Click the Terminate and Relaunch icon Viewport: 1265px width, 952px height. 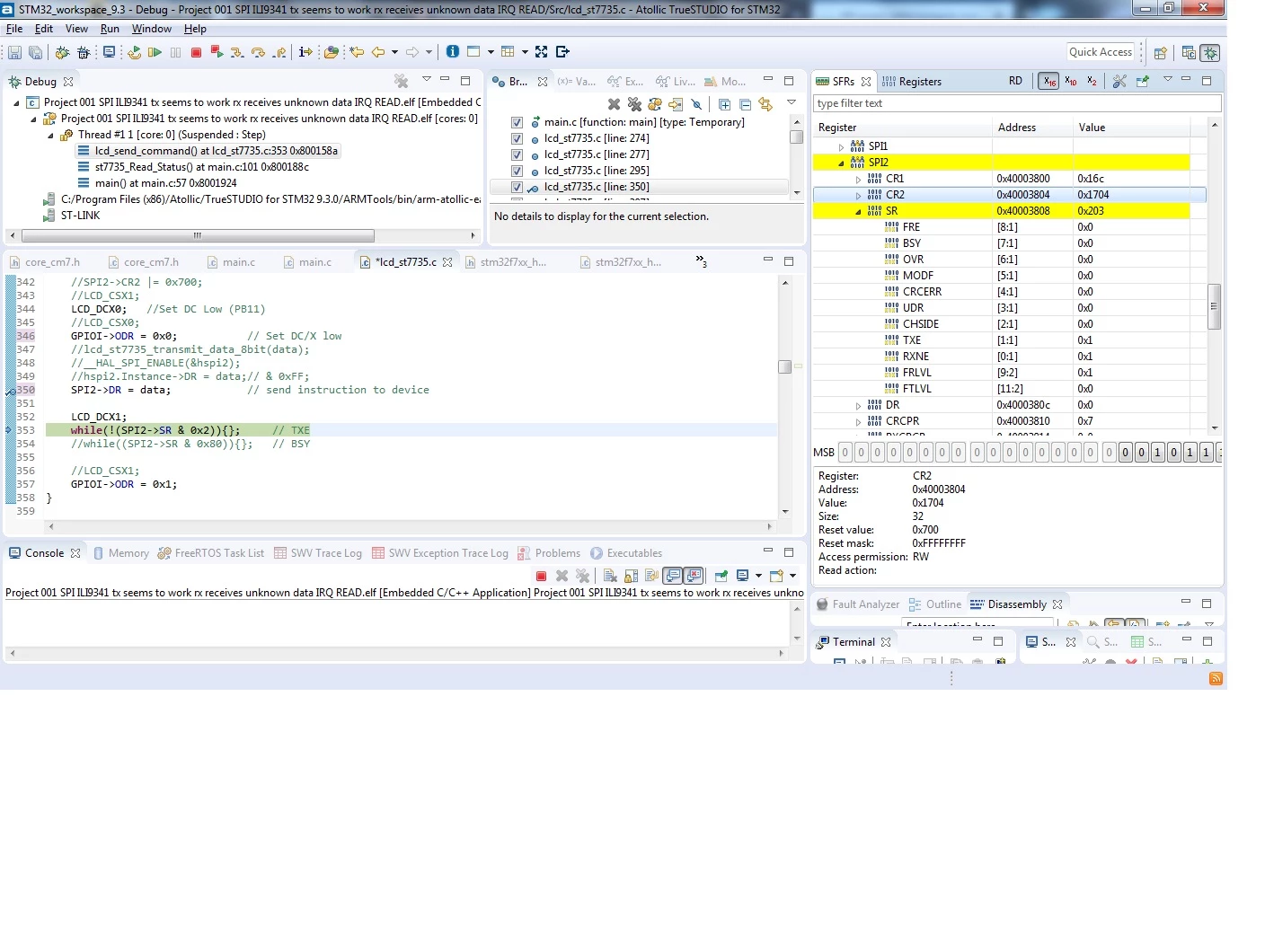point(217,52)
